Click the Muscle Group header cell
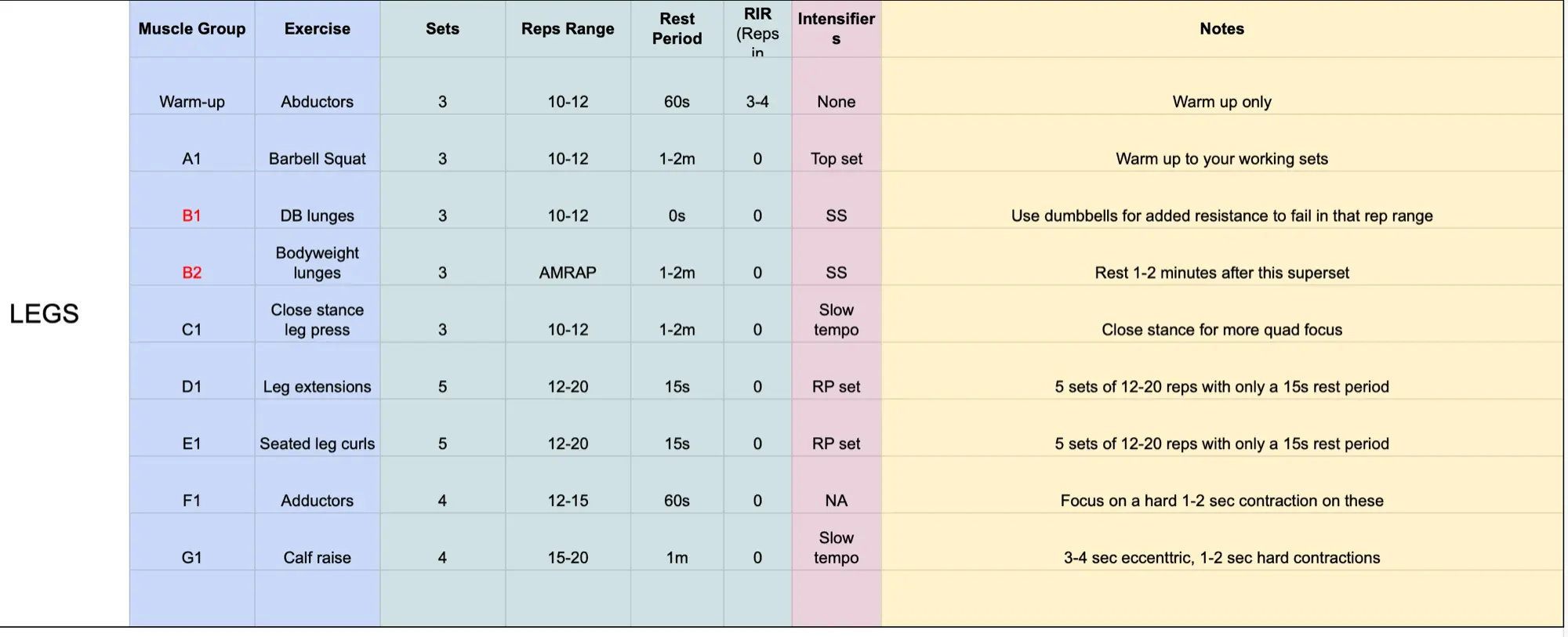The height and width of the screenshot is (637, 1568). pos(192,29)
